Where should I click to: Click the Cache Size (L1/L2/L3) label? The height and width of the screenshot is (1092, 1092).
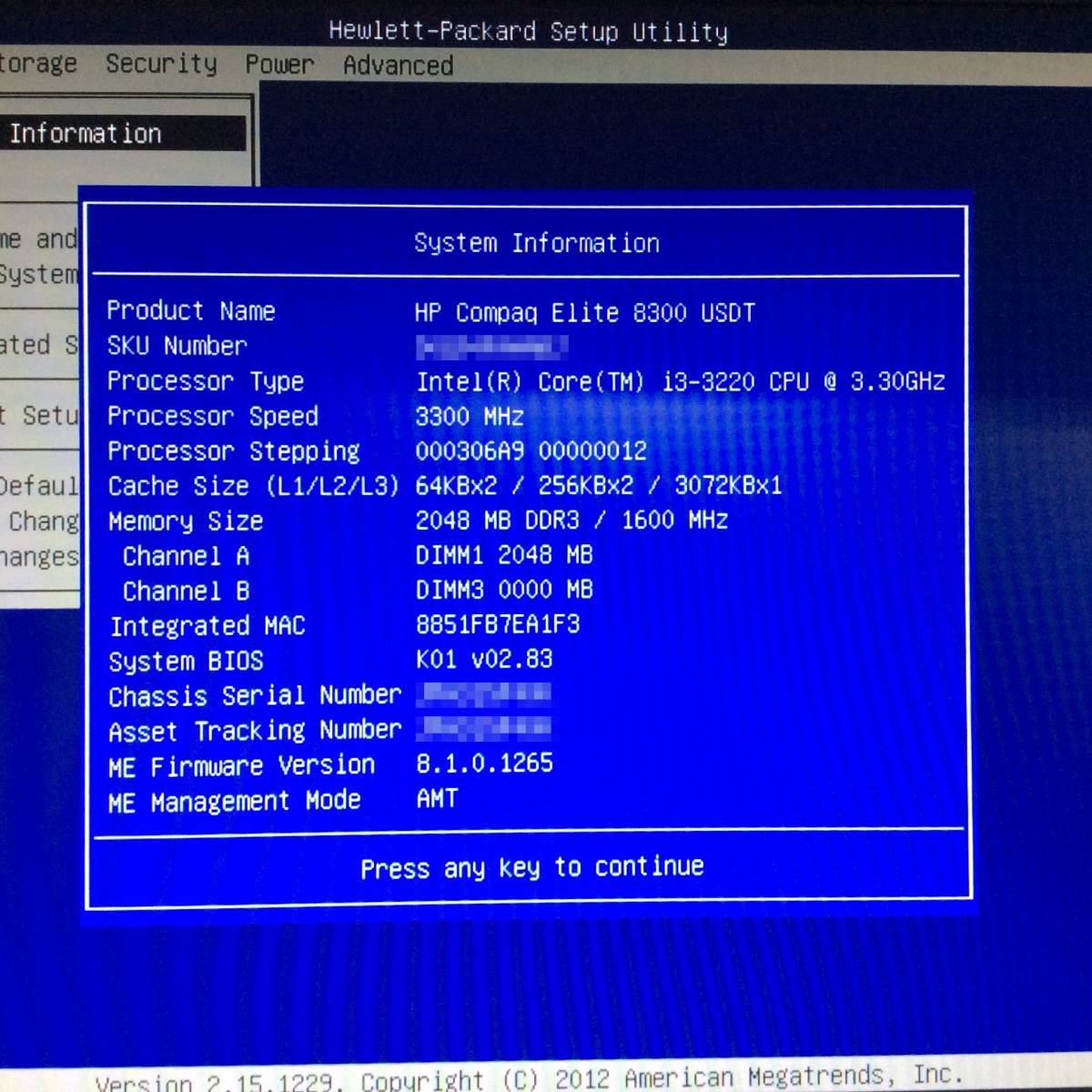click(x=253, y=486)
